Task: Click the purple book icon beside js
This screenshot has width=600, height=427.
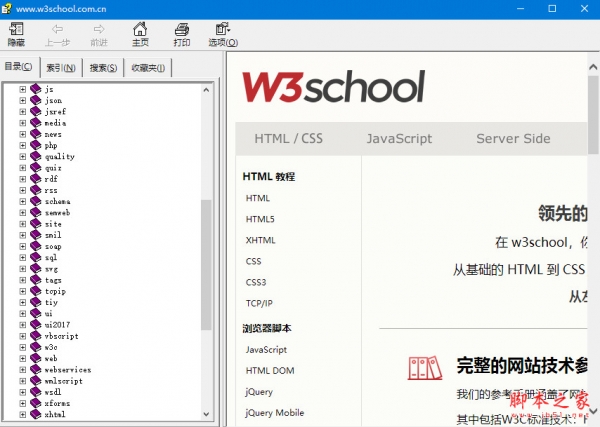Action: click(36, 89)
